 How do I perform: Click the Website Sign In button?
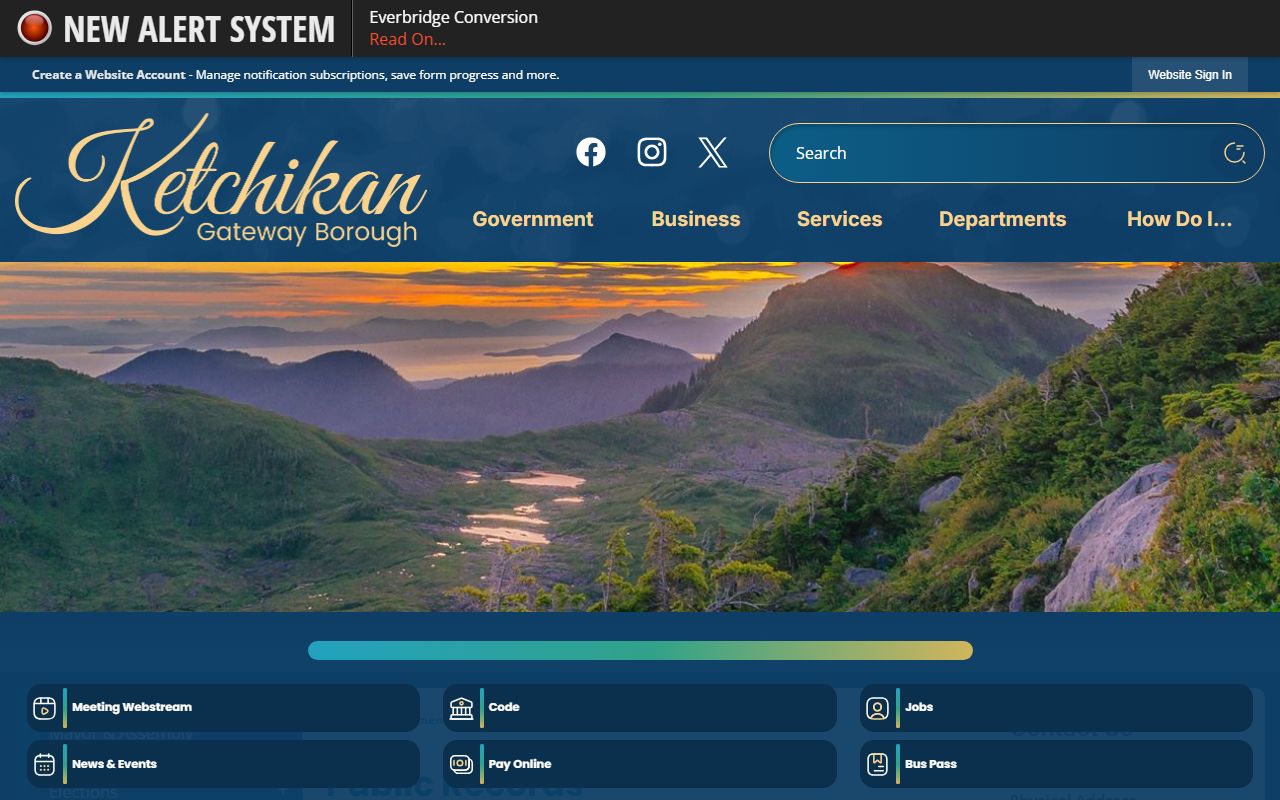(x=1189, y=75)
